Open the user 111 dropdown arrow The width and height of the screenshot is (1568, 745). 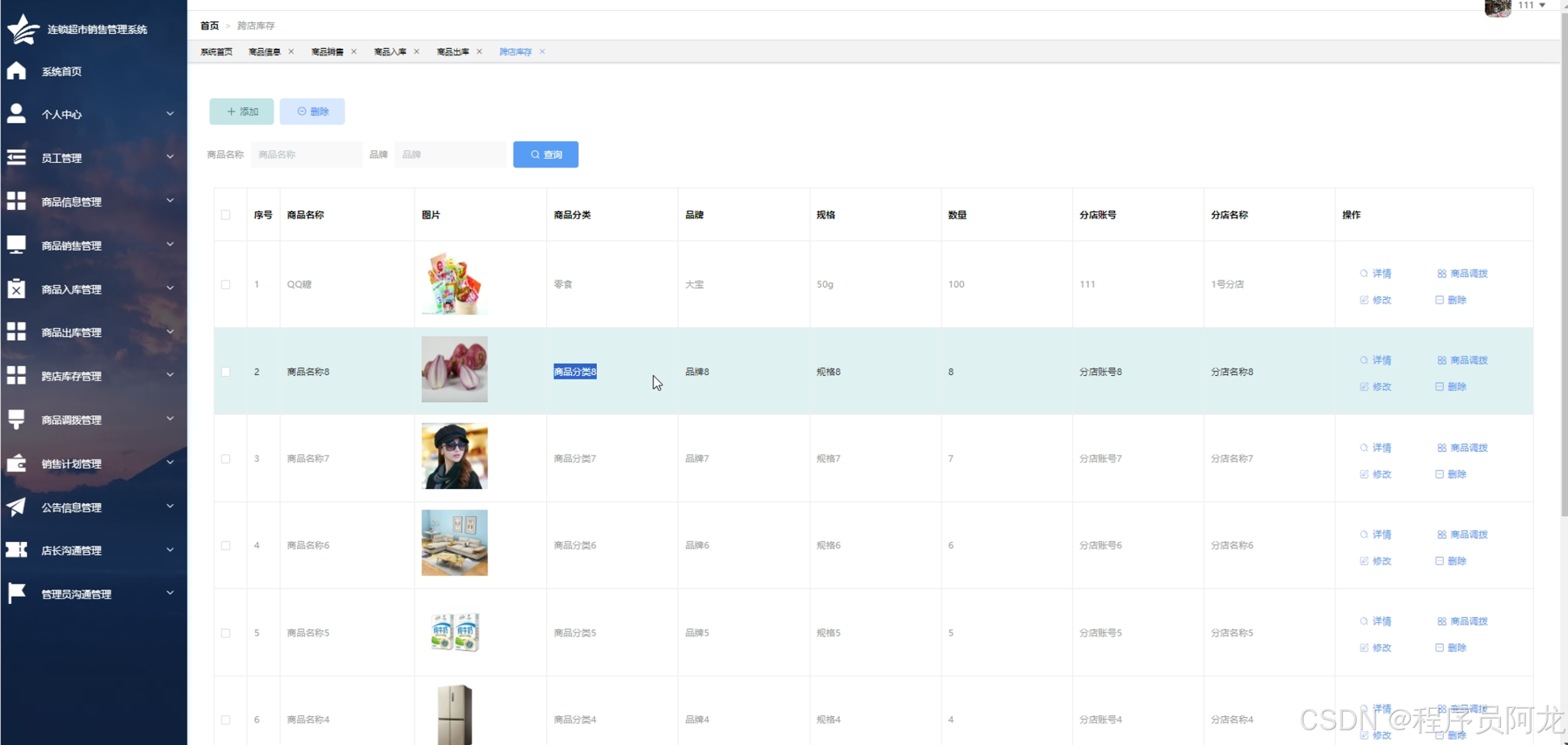[x=1542, y=6]
